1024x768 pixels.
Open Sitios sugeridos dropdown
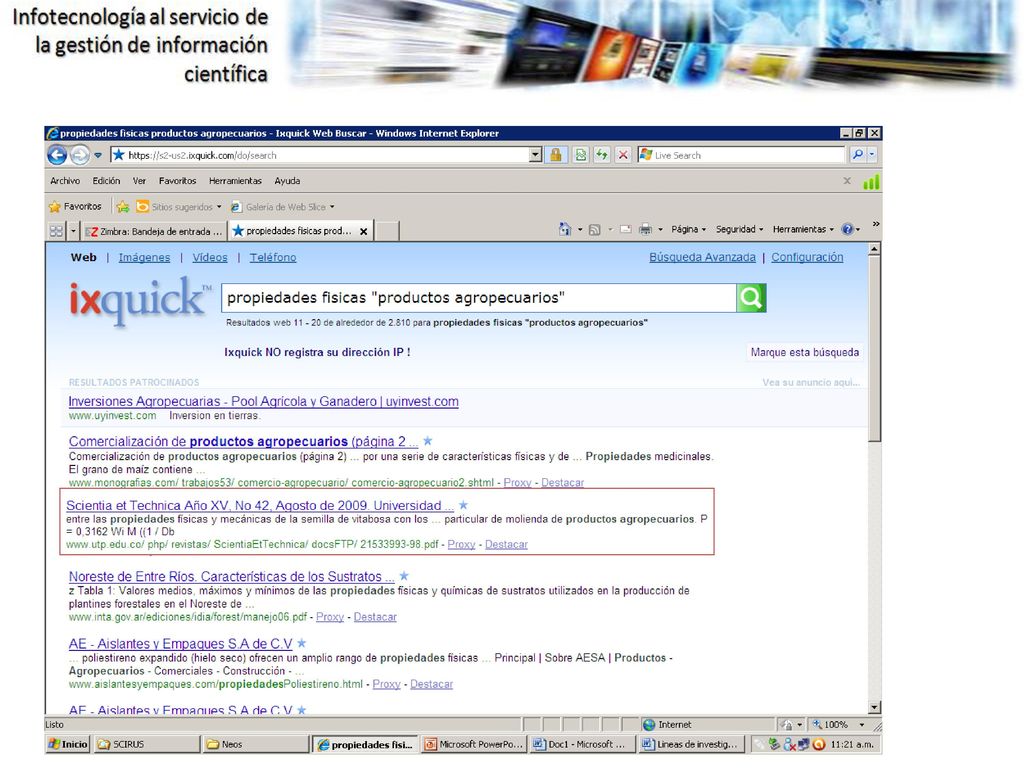pyautogui.click(x=178, y=207)
